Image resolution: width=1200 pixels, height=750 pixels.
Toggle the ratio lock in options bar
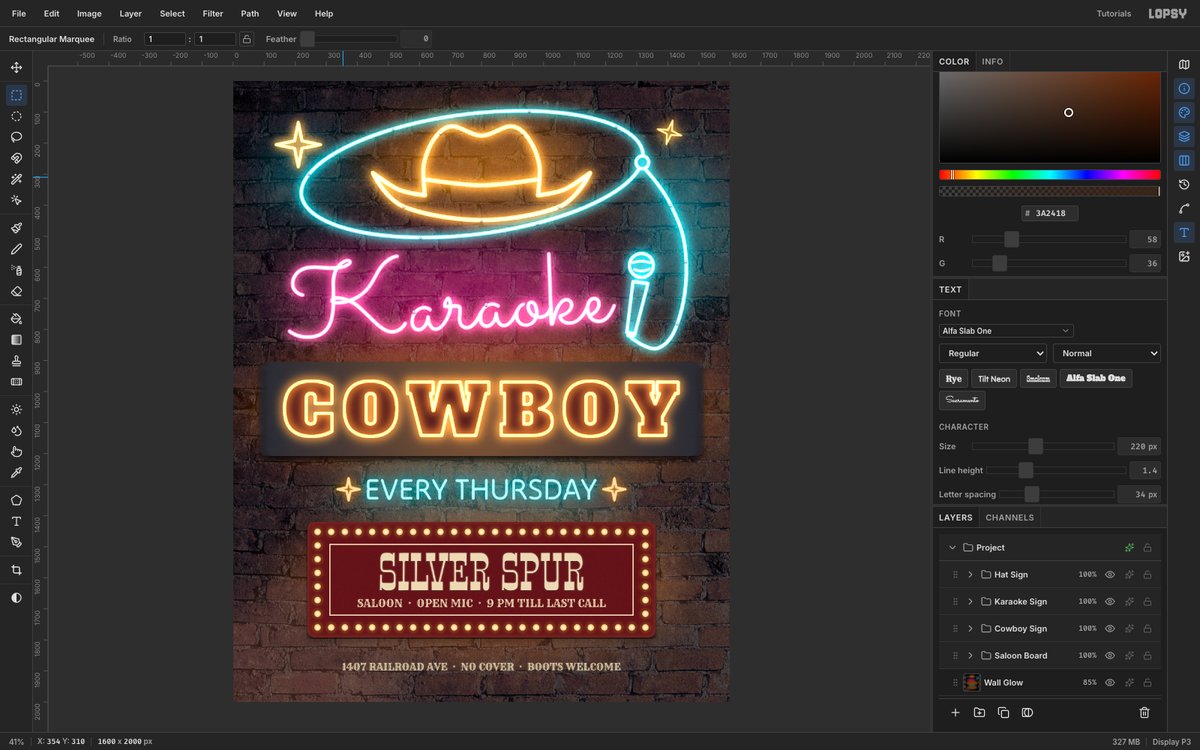[246, 39]
